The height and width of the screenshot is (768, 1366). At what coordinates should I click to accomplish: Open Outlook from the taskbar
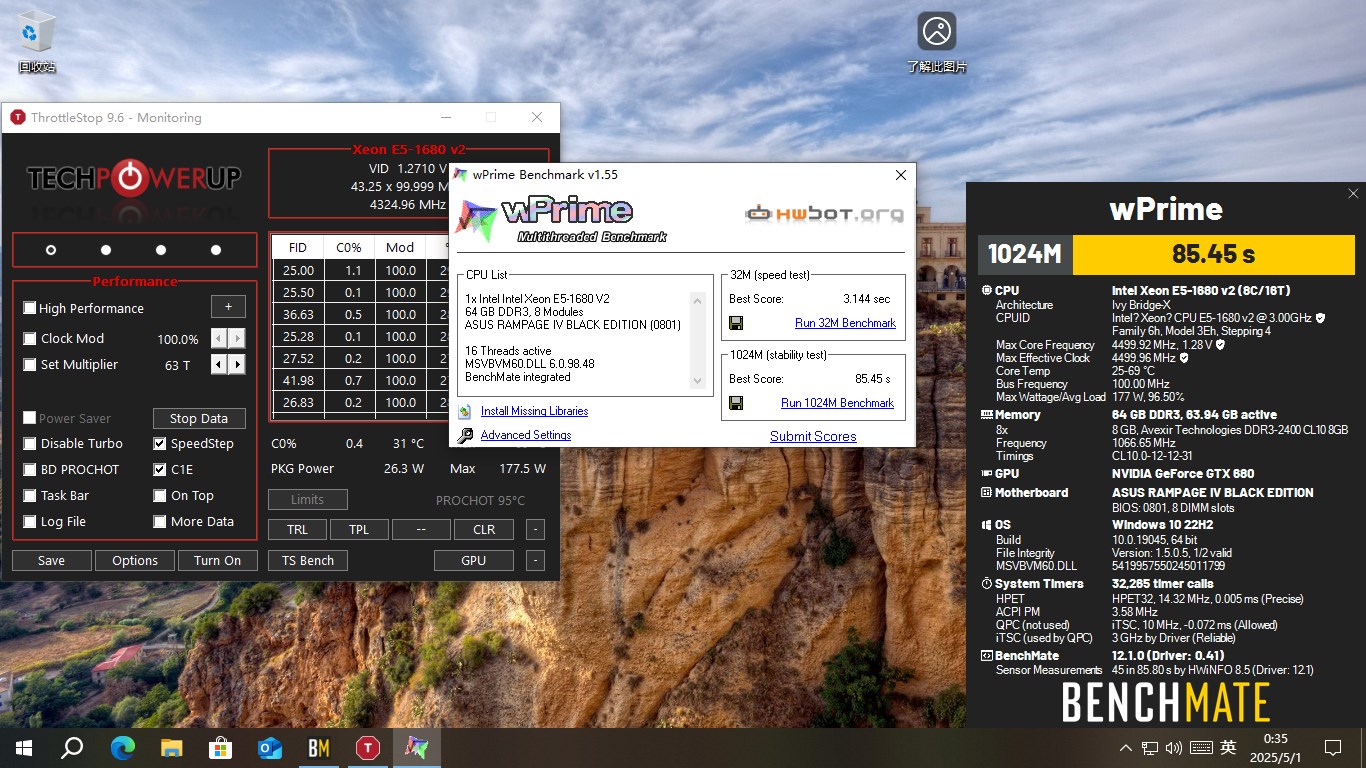[270, 748]
